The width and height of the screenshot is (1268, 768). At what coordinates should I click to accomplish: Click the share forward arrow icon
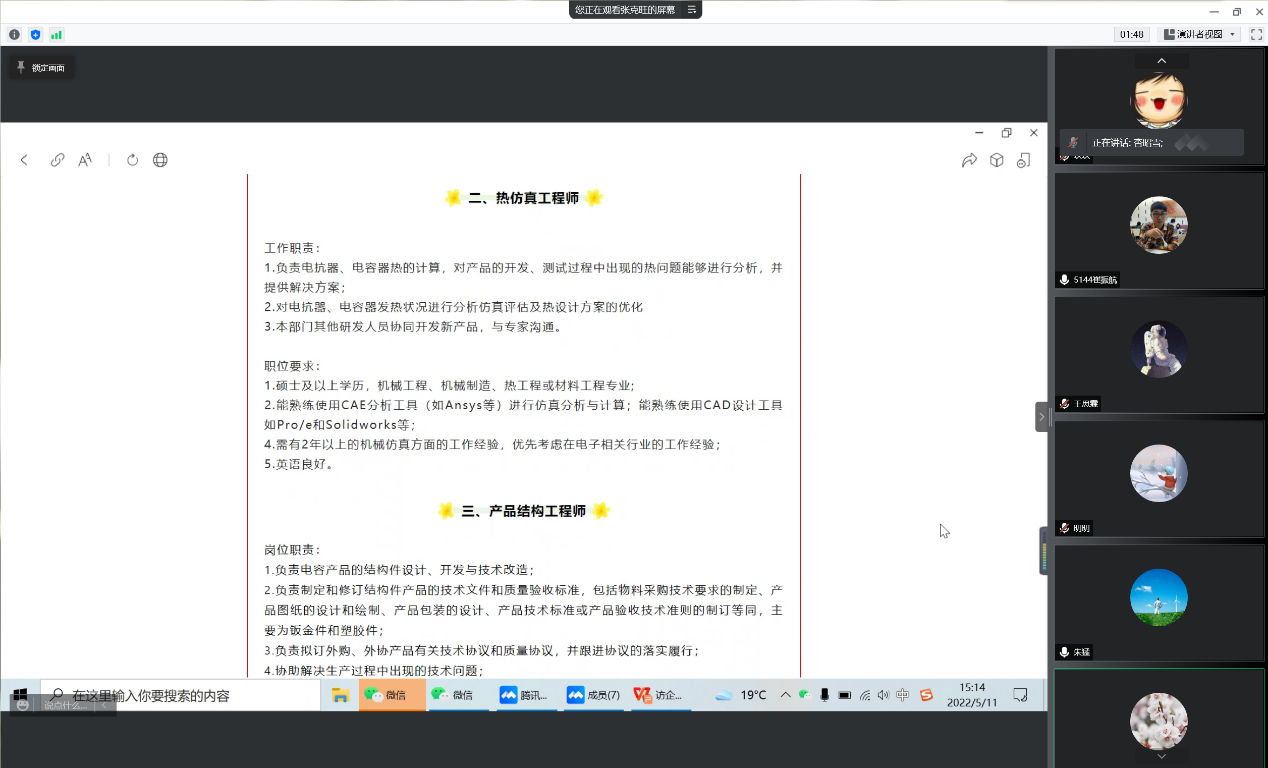[969, 160]
